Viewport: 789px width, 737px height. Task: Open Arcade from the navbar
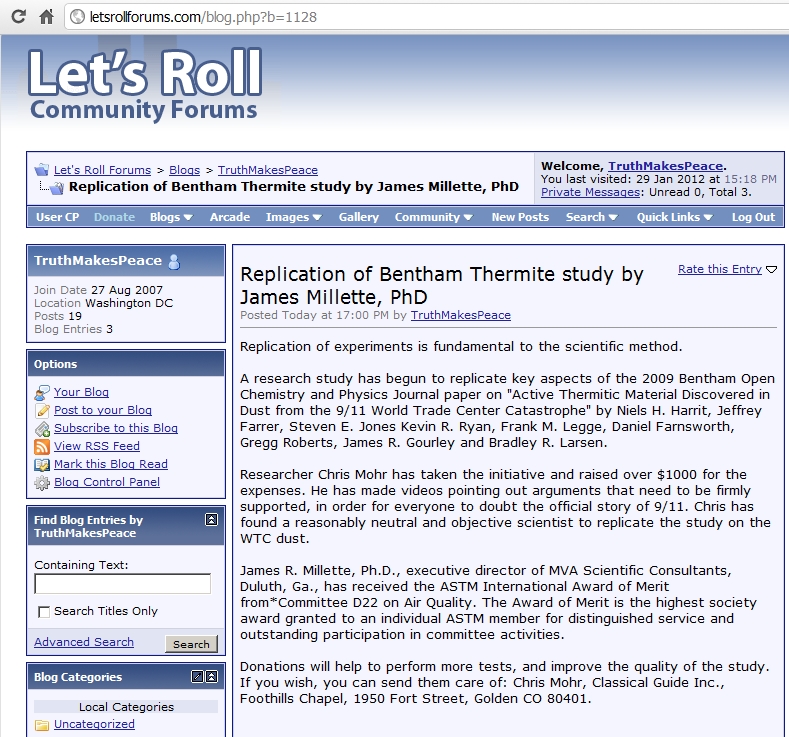tap(229, 217)
